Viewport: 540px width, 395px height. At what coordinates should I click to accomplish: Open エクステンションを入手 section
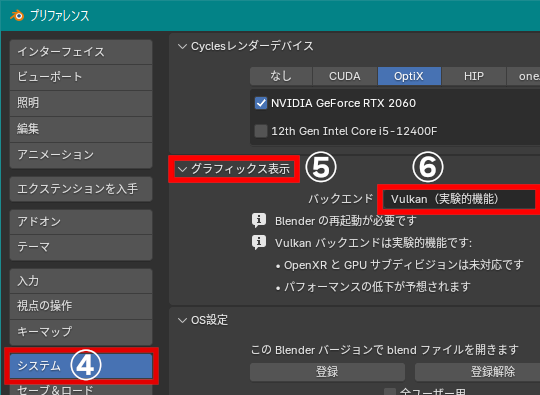point(81,189)
